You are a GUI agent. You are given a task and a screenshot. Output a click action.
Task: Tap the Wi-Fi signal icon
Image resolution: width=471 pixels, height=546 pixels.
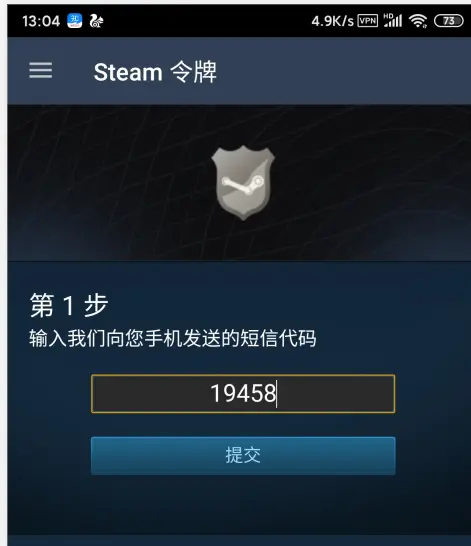(418, 21)
